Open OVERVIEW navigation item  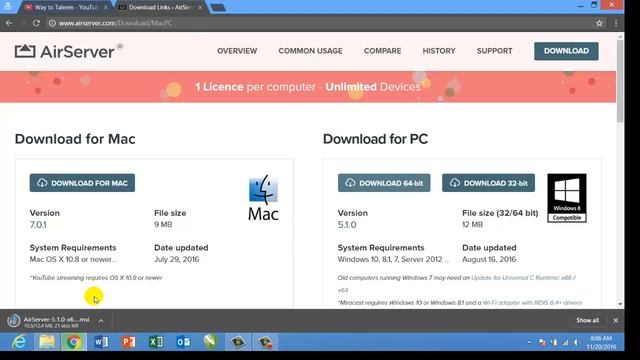point(237,51)
